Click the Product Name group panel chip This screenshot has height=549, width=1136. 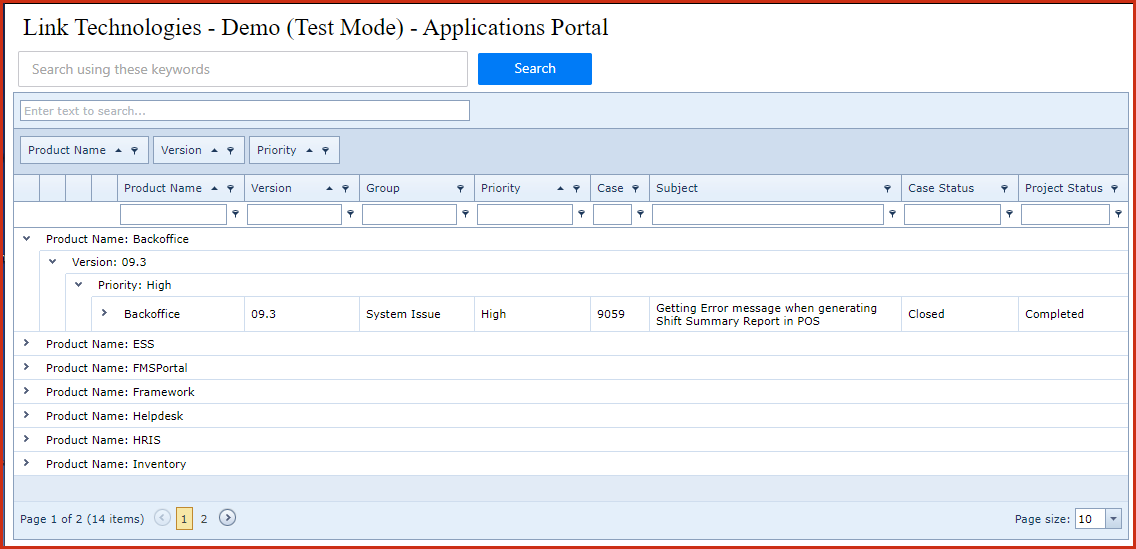(x=84, y=150)
